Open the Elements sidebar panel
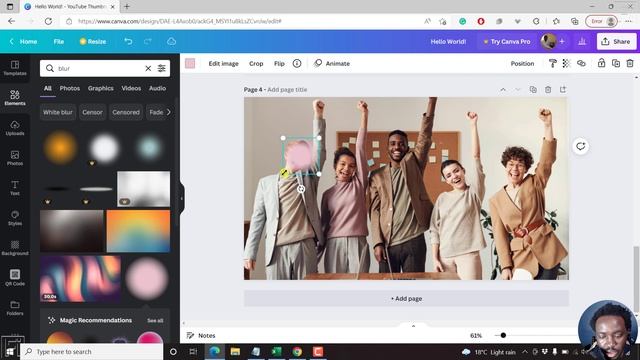This screenshot has height=360, width=640. click(15, 98)
